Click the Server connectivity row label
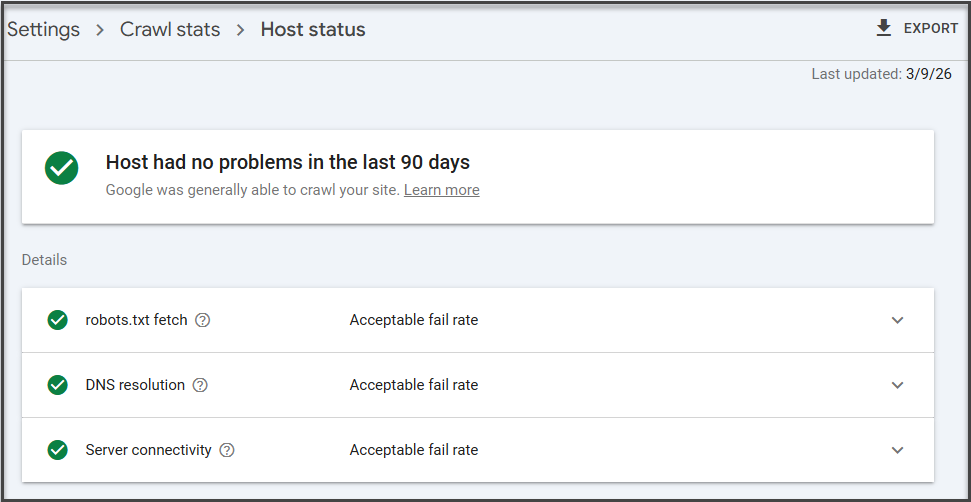The image size is (971, 502). click(x=148, y=450)
